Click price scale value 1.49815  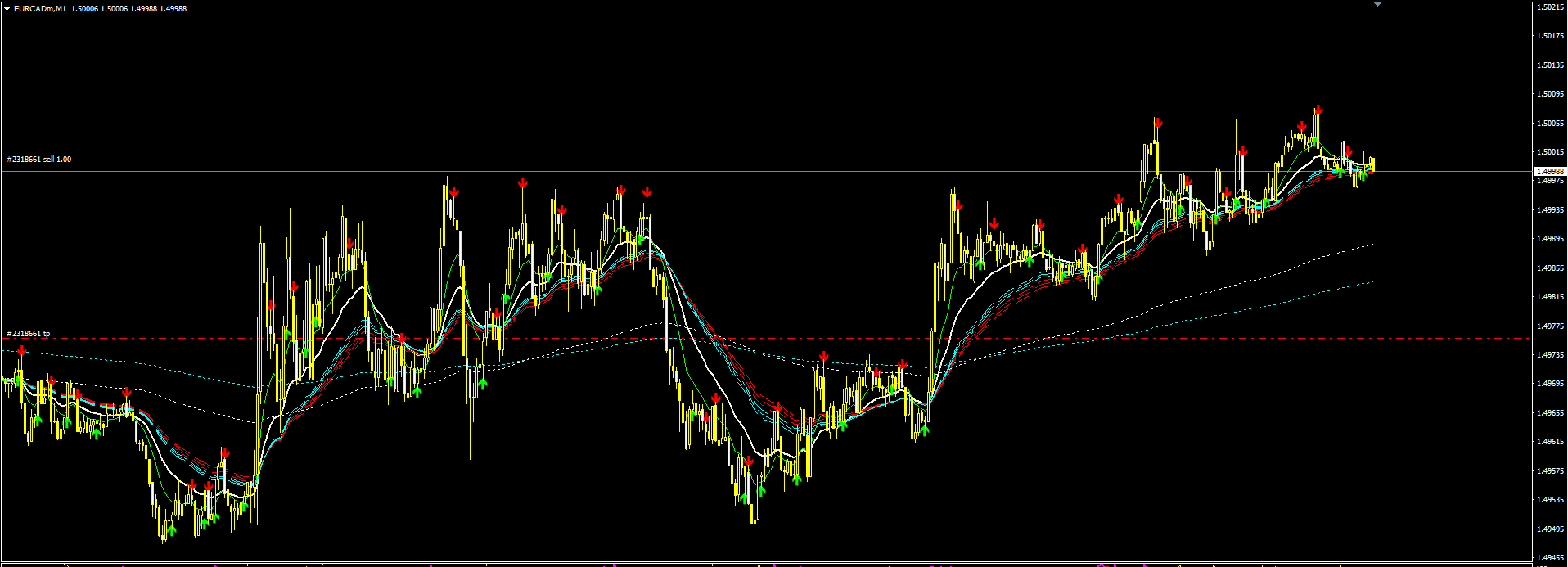[1550, 297]
